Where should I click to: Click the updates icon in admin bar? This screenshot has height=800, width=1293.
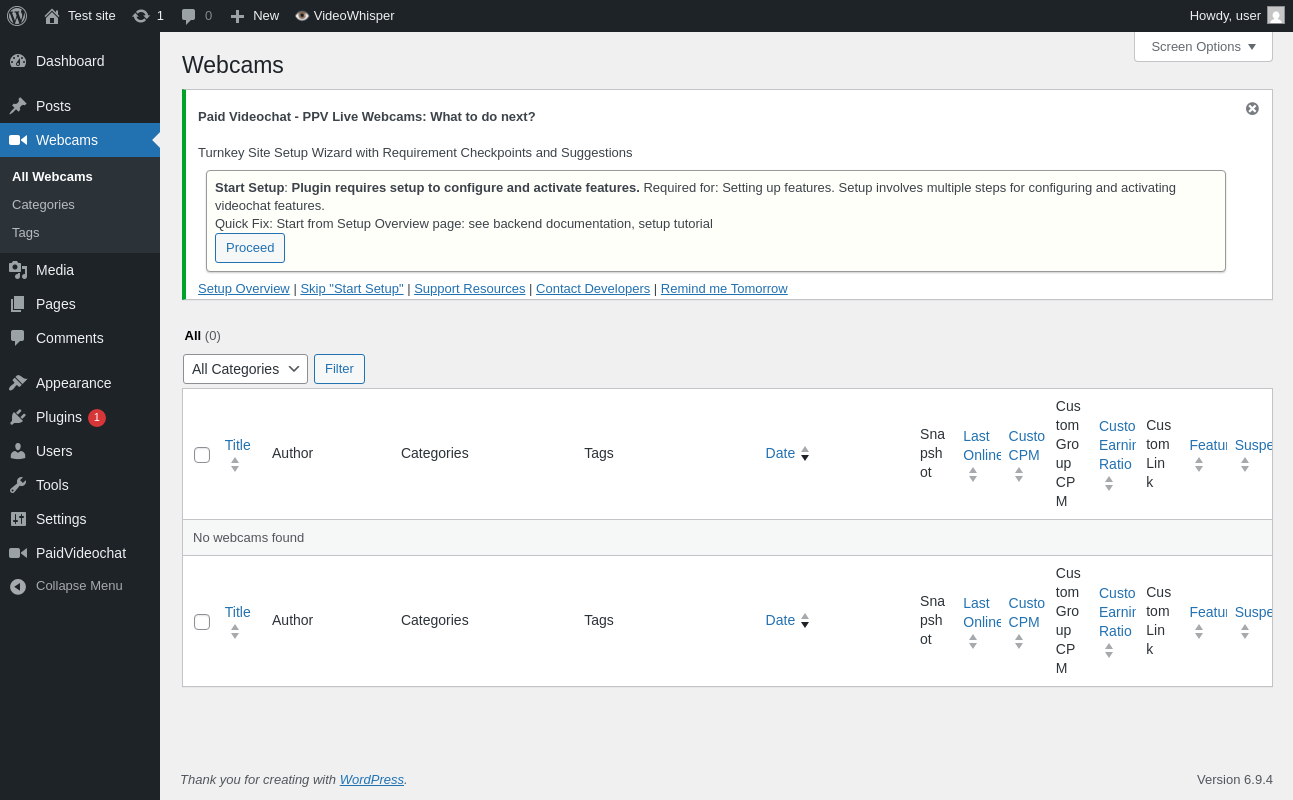click(141, 16)
